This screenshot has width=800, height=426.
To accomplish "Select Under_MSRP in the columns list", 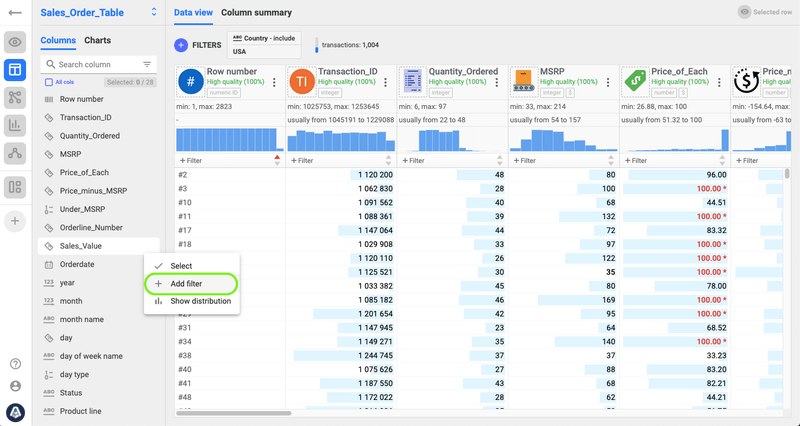I will [99, 209].
